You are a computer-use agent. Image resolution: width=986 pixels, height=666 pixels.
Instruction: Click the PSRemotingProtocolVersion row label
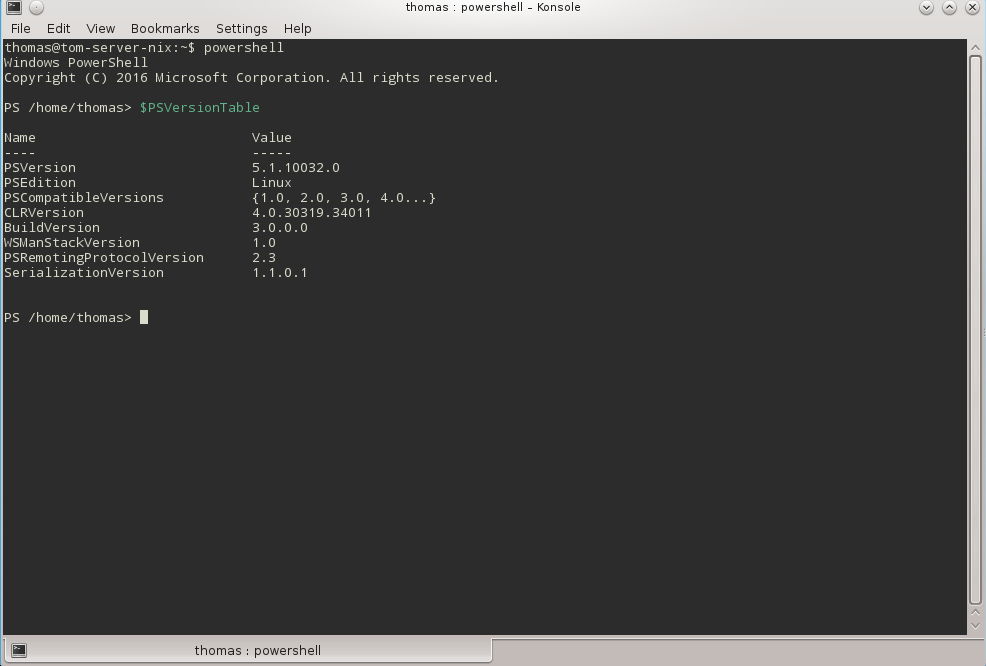104,258
